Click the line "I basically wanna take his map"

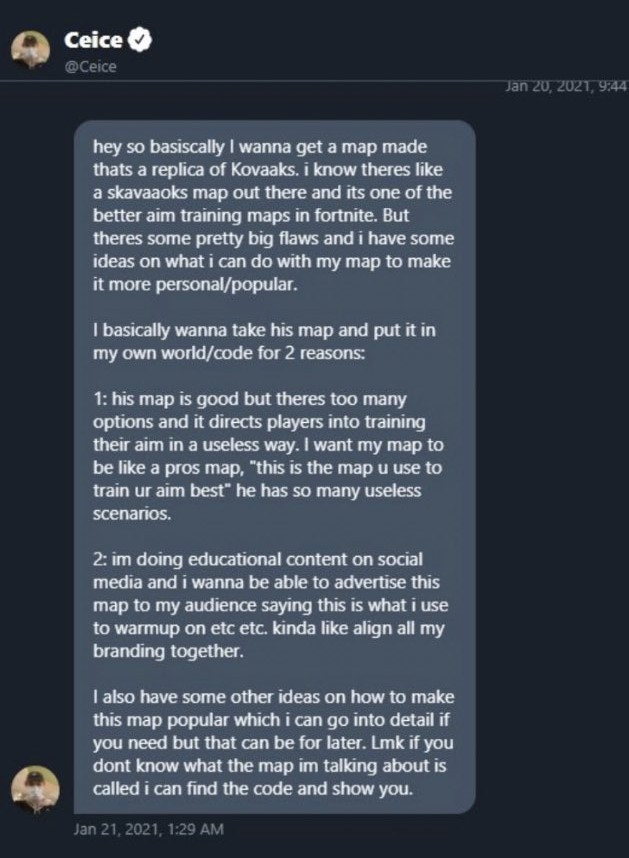pyautogui.click(x=264, y=331)
